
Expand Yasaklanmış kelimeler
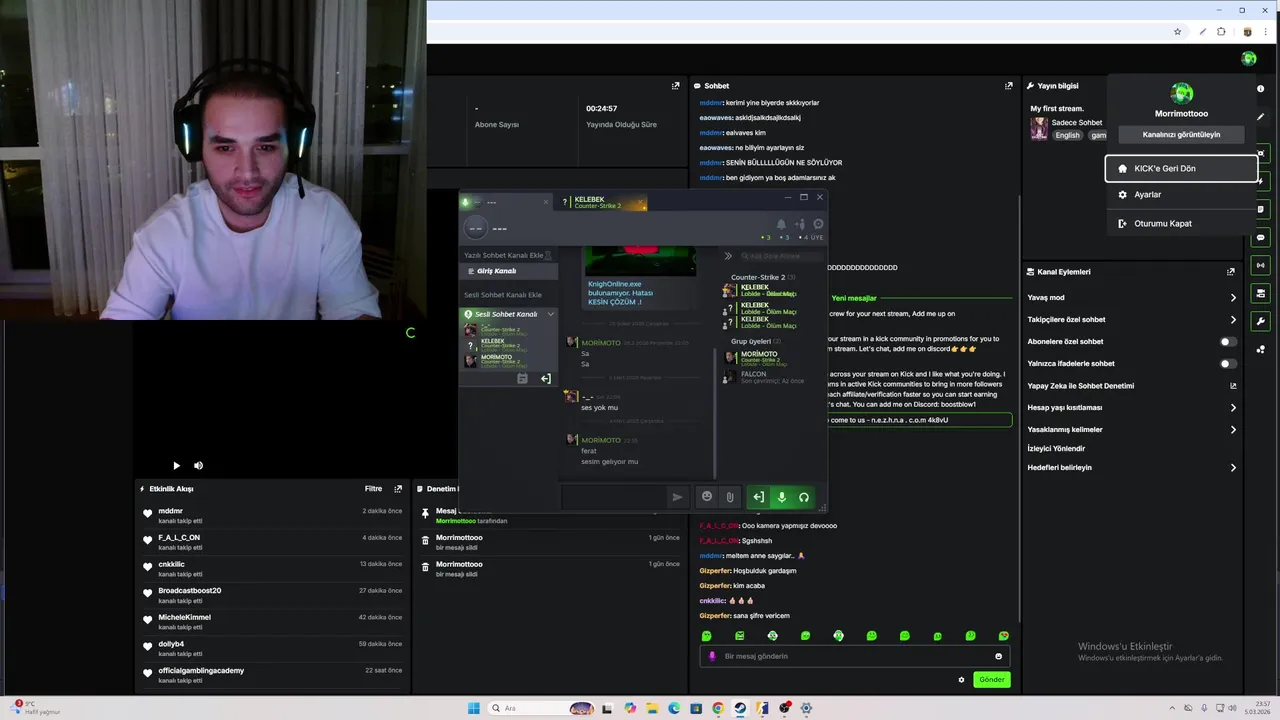[x=1233, y=430]
